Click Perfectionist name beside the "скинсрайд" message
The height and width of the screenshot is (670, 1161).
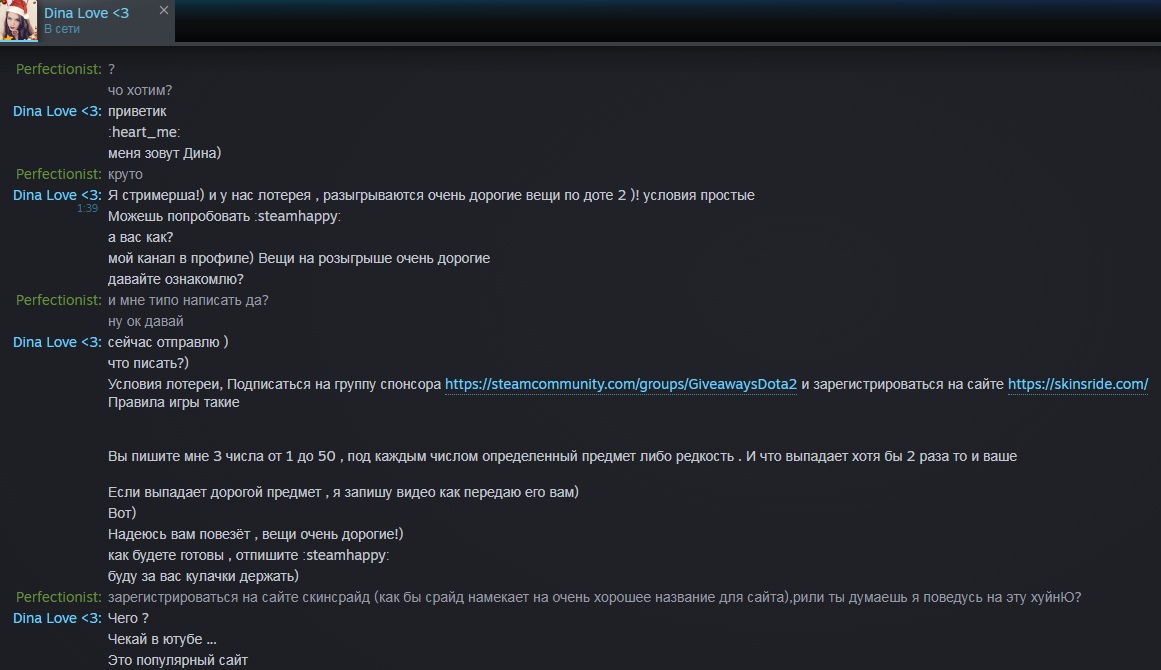pyautogui.click(x=58, y=597)
